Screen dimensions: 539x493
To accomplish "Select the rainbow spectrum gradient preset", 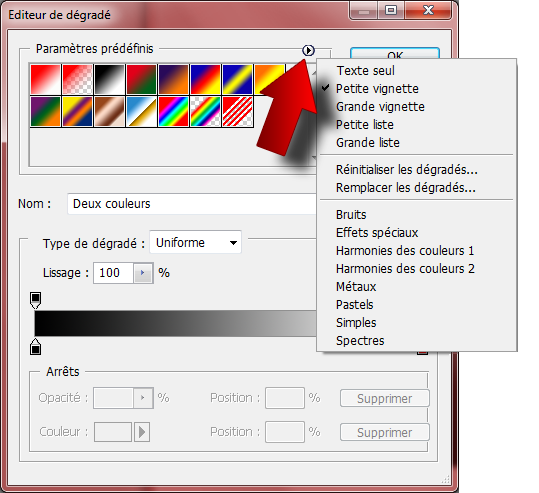I will point(173,111).
